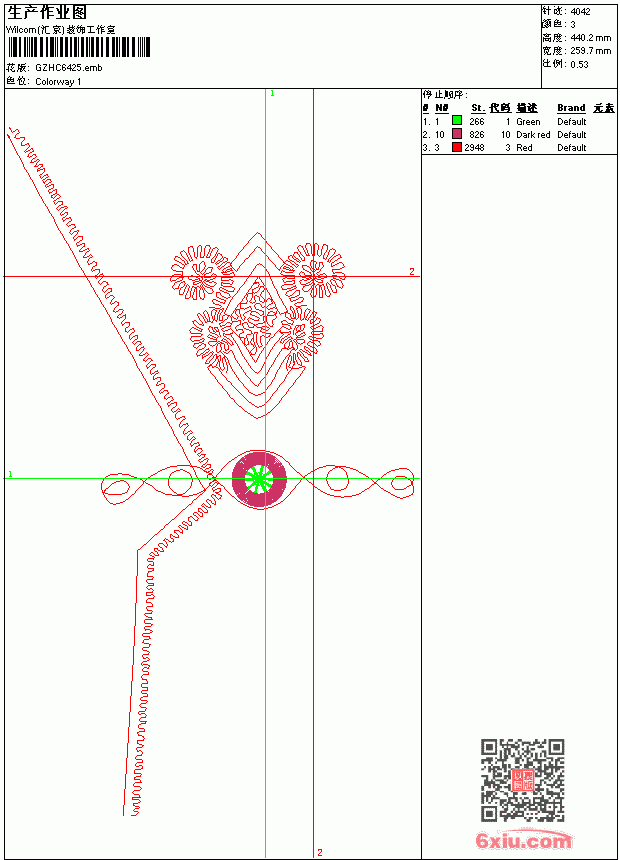Pick the Red color swatch in row 3

tap(456, 147)
